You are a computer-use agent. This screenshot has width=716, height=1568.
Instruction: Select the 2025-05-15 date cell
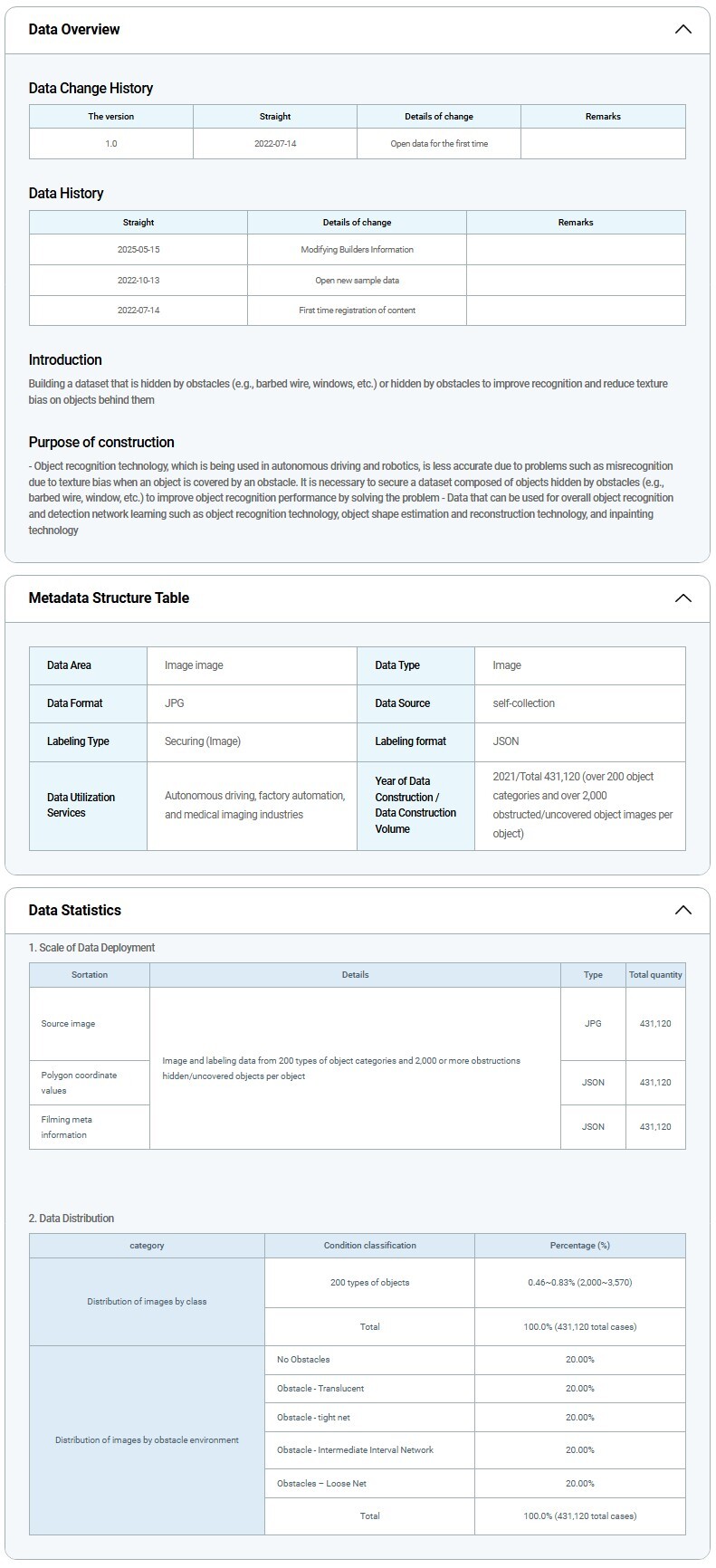(138, 249)
